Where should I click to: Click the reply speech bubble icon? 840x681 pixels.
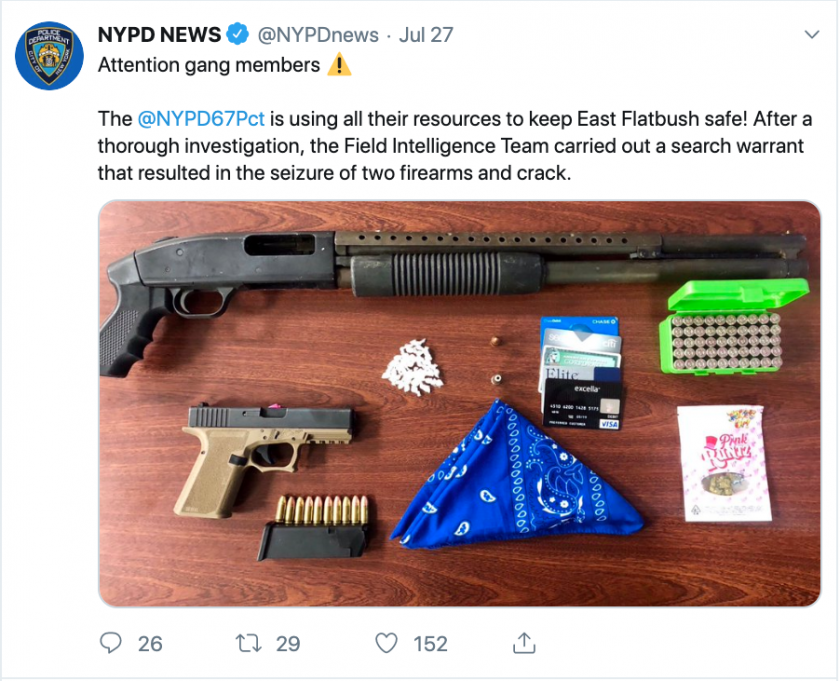[x=111, y=643]
